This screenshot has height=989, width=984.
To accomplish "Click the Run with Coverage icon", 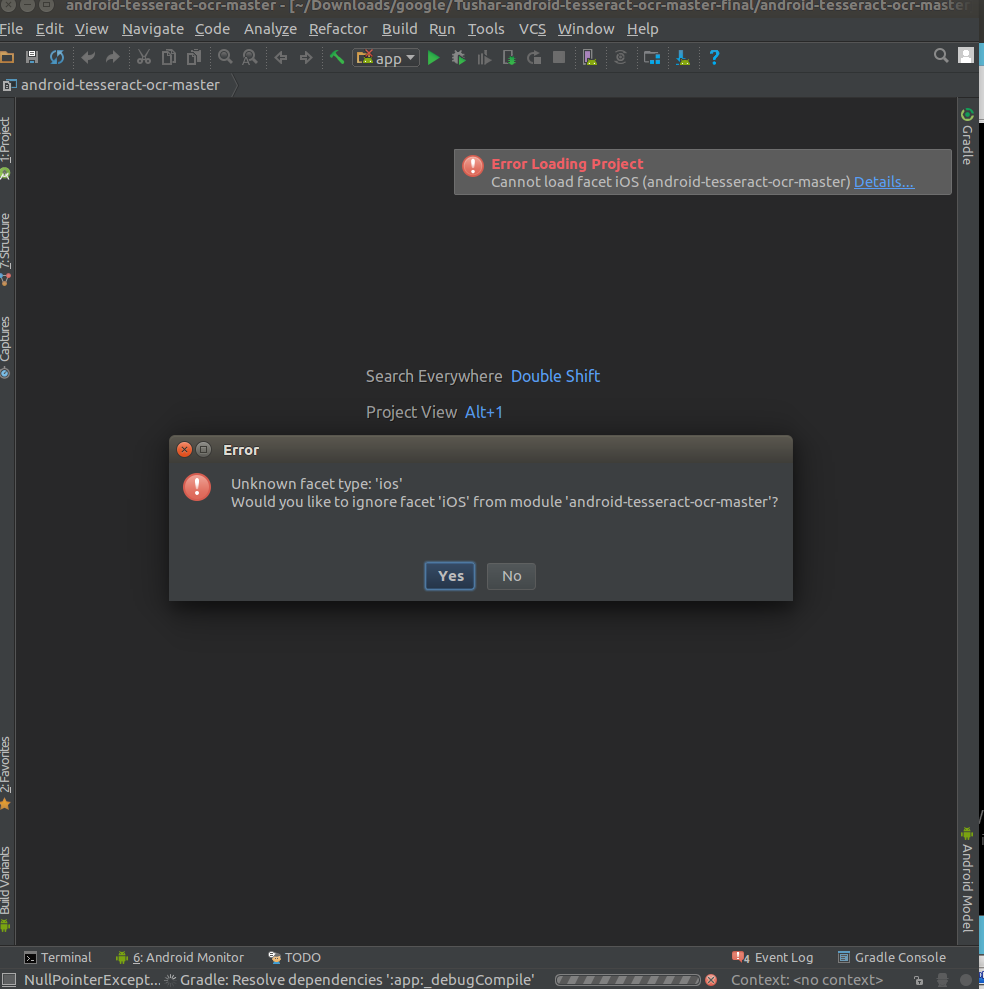I will point(484,57).
